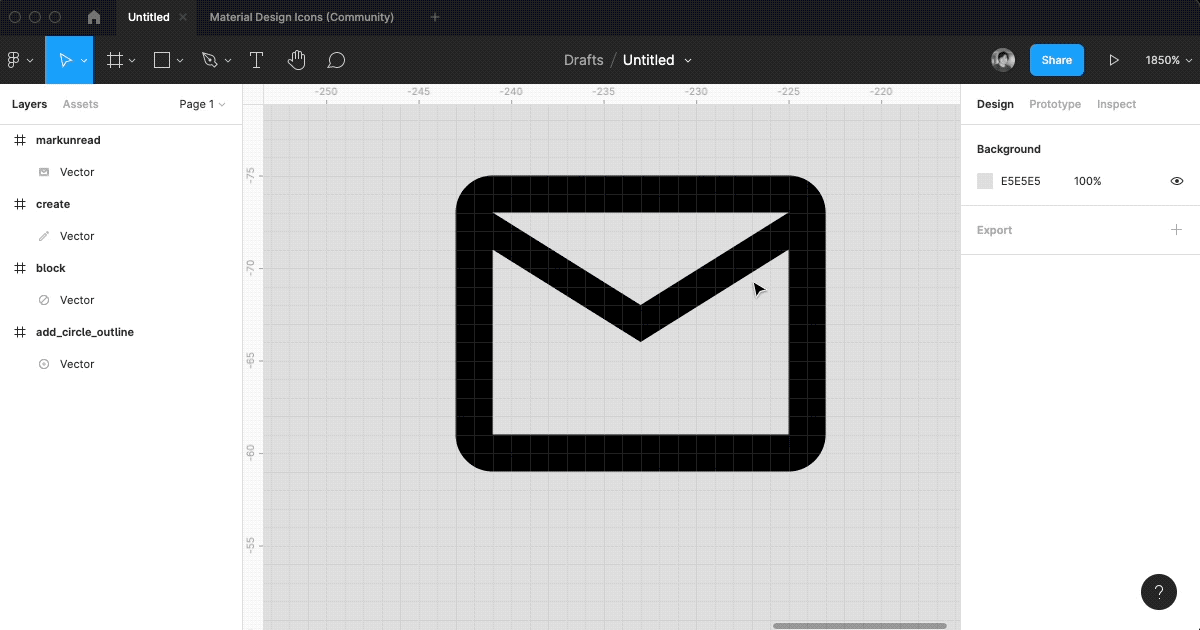Open the Figma main menu
1200x630 pixels.
click(x=20, y=60)
